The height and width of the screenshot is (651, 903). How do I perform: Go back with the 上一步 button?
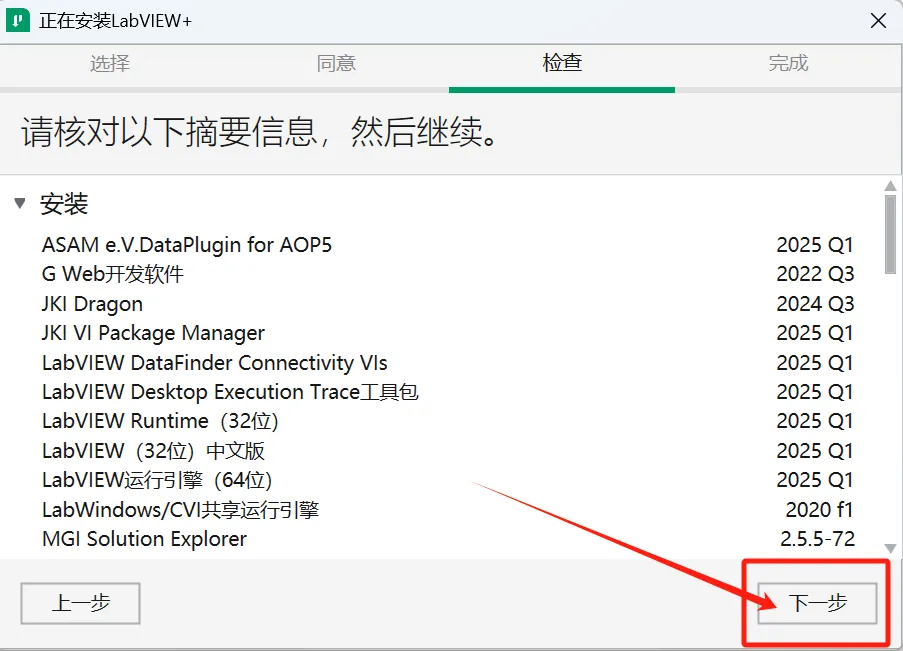coord(81,603)
